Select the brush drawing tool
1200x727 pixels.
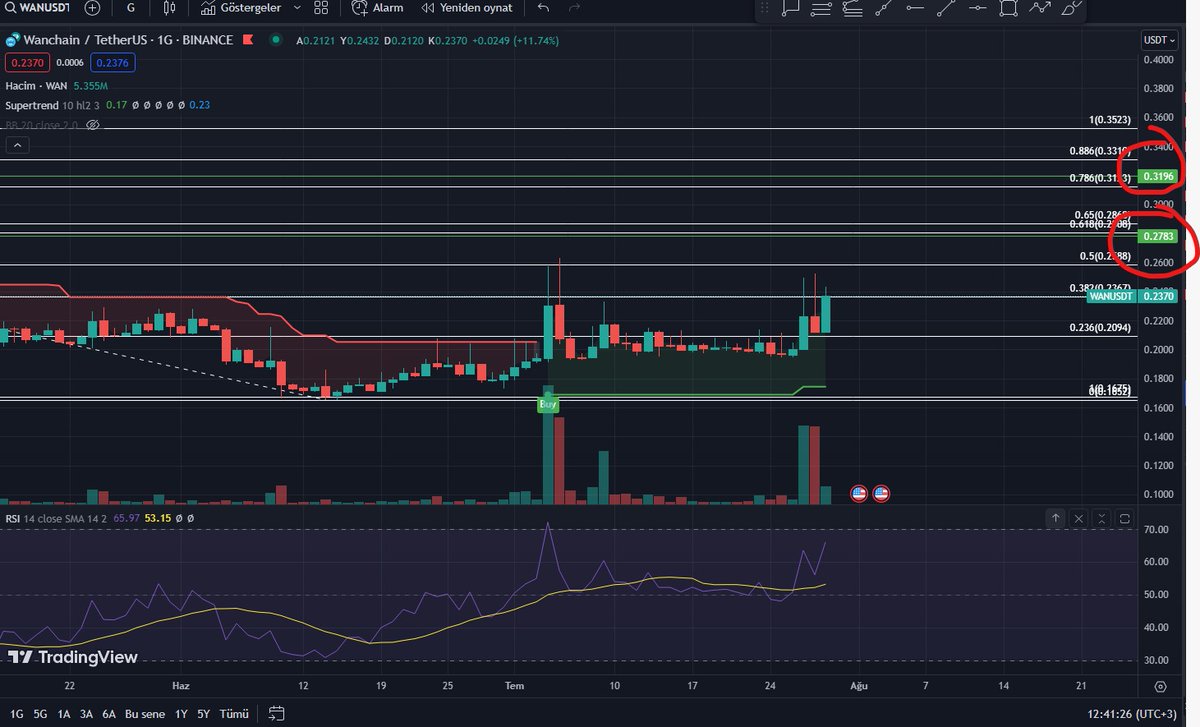click(x=1071, y=8)
